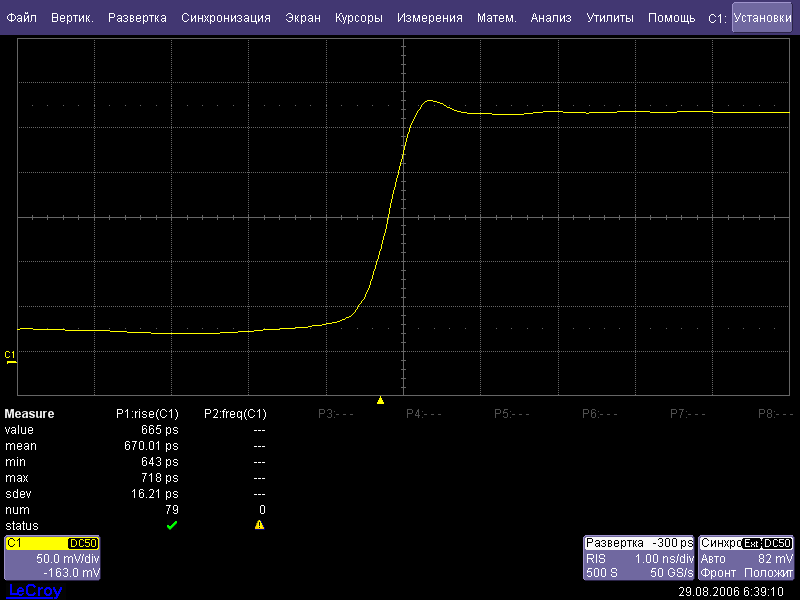Select the P2:freq(C1) measurement column
Image resolution: width=800 pixels, height=600 pixels.
click(235, 413)
